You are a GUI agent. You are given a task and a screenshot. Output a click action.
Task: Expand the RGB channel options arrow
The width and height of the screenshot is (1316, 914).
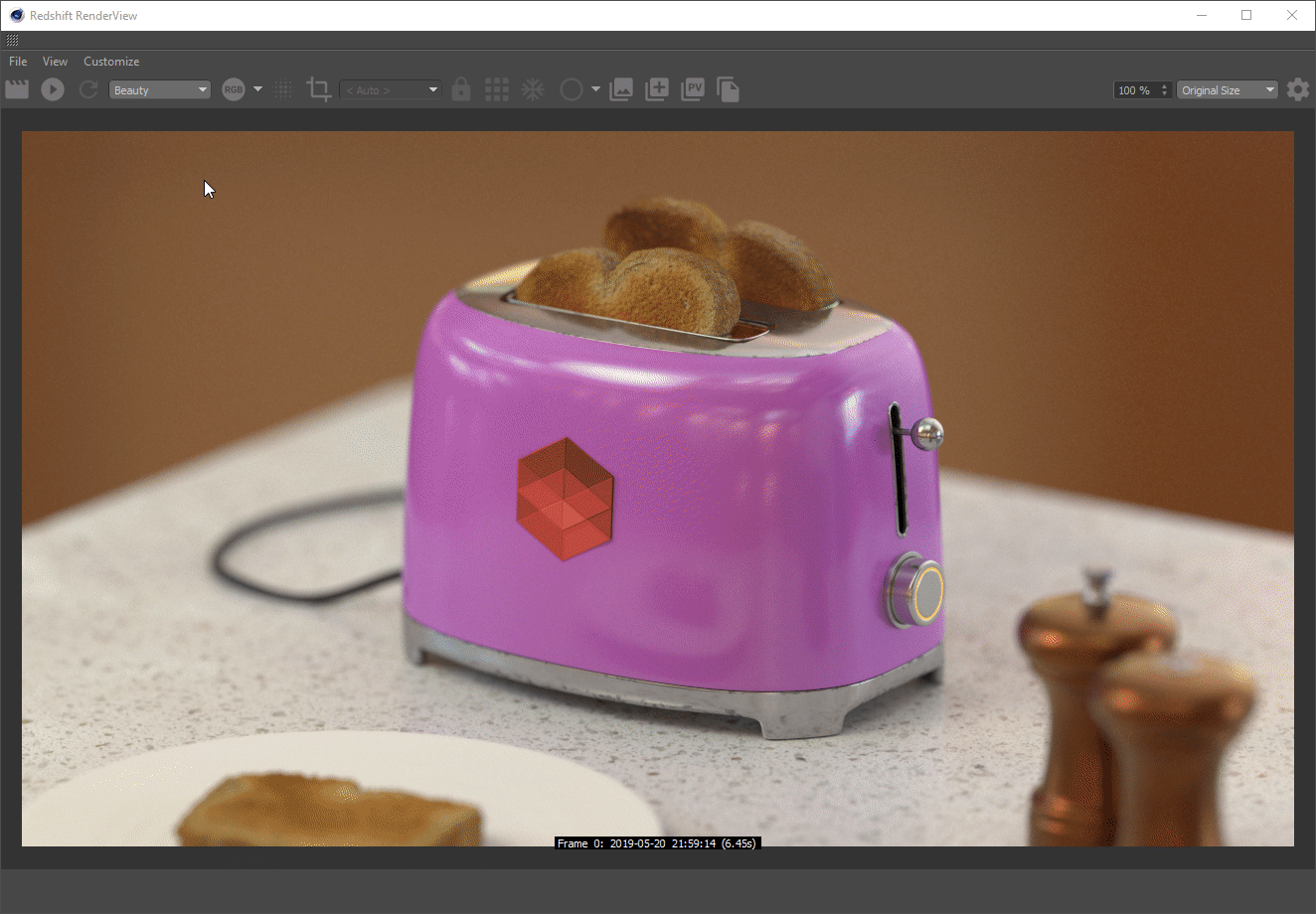pos(257,89)
